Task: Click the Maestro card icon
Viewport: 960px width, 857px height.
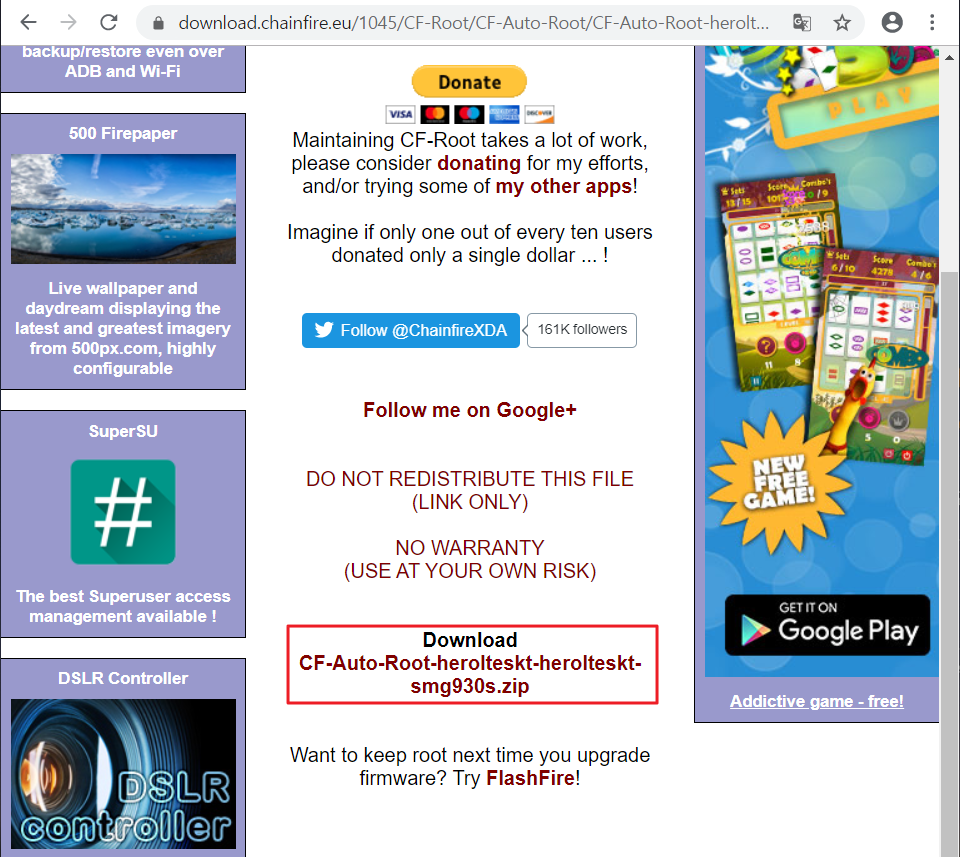Action: [470, 114]
